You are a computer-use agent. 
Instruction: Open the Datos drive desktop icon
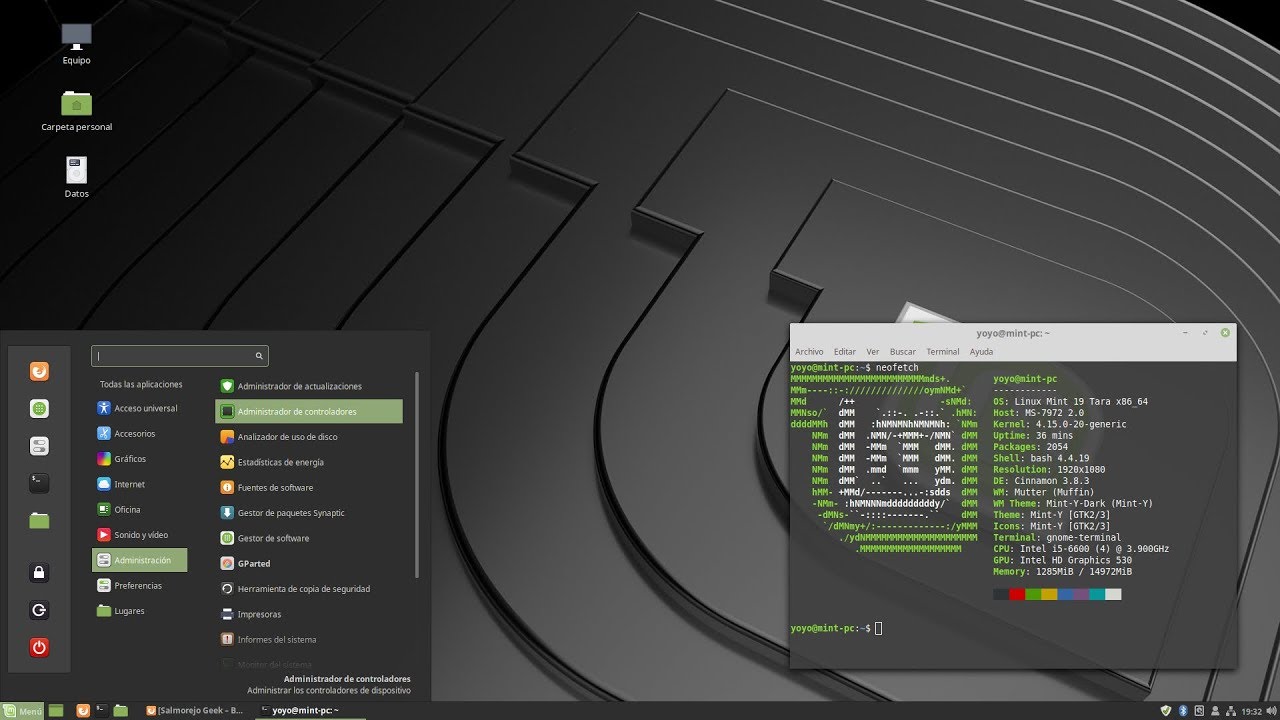point(77,177)
